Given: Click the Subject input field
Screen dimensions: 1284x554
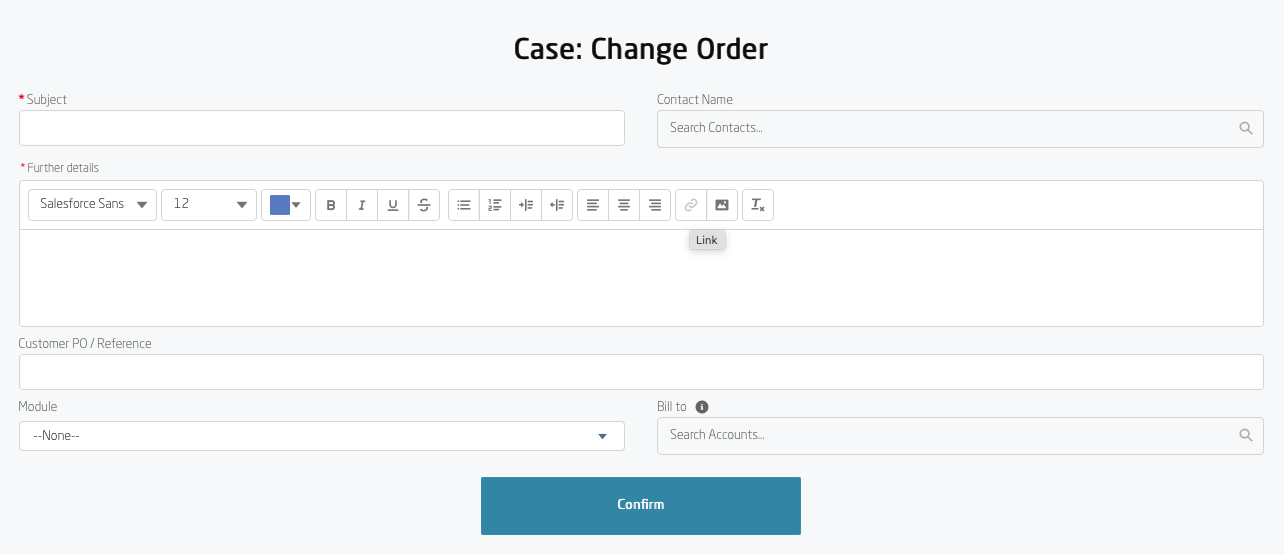Looking at the screenshot, I should tap(321, 128).
